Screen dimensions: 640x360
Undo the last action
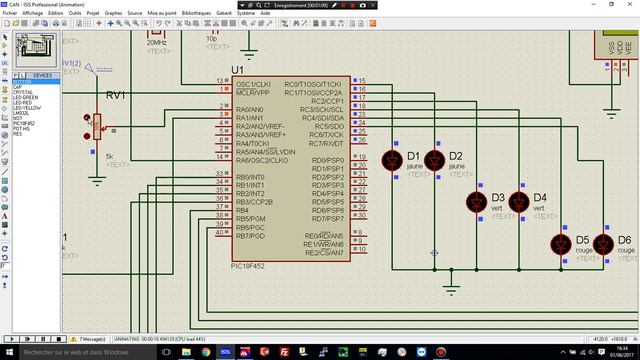pos(159,24)
